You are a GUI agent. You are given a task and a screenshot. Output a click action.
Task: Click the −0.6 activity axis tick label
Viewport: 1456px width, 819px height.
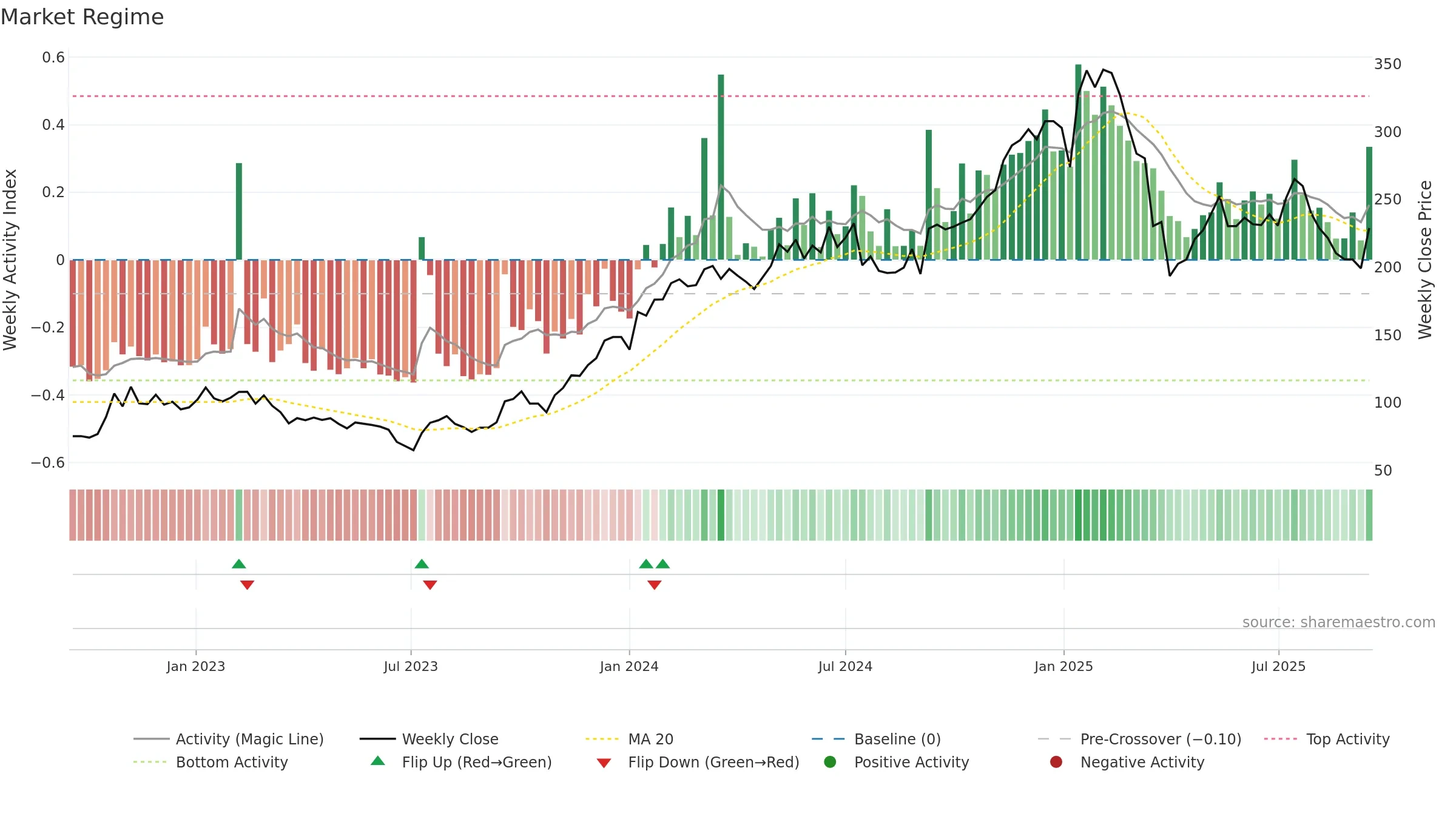click(x=48, y=463)
